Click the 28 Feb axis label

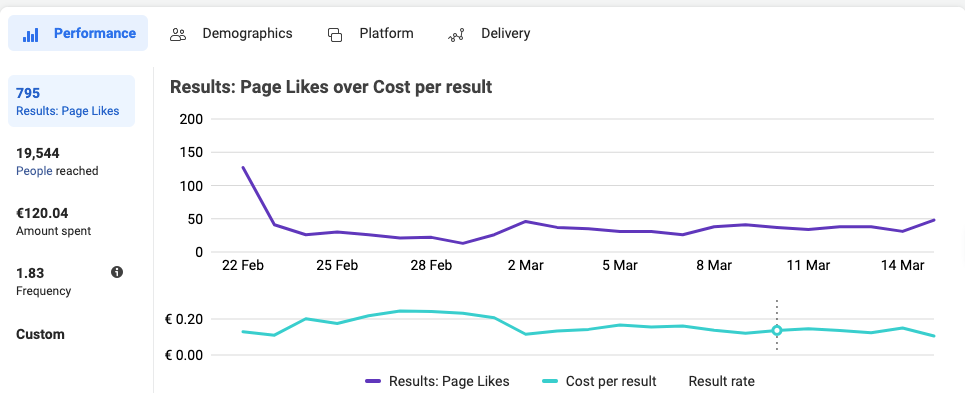coord(431,266)
